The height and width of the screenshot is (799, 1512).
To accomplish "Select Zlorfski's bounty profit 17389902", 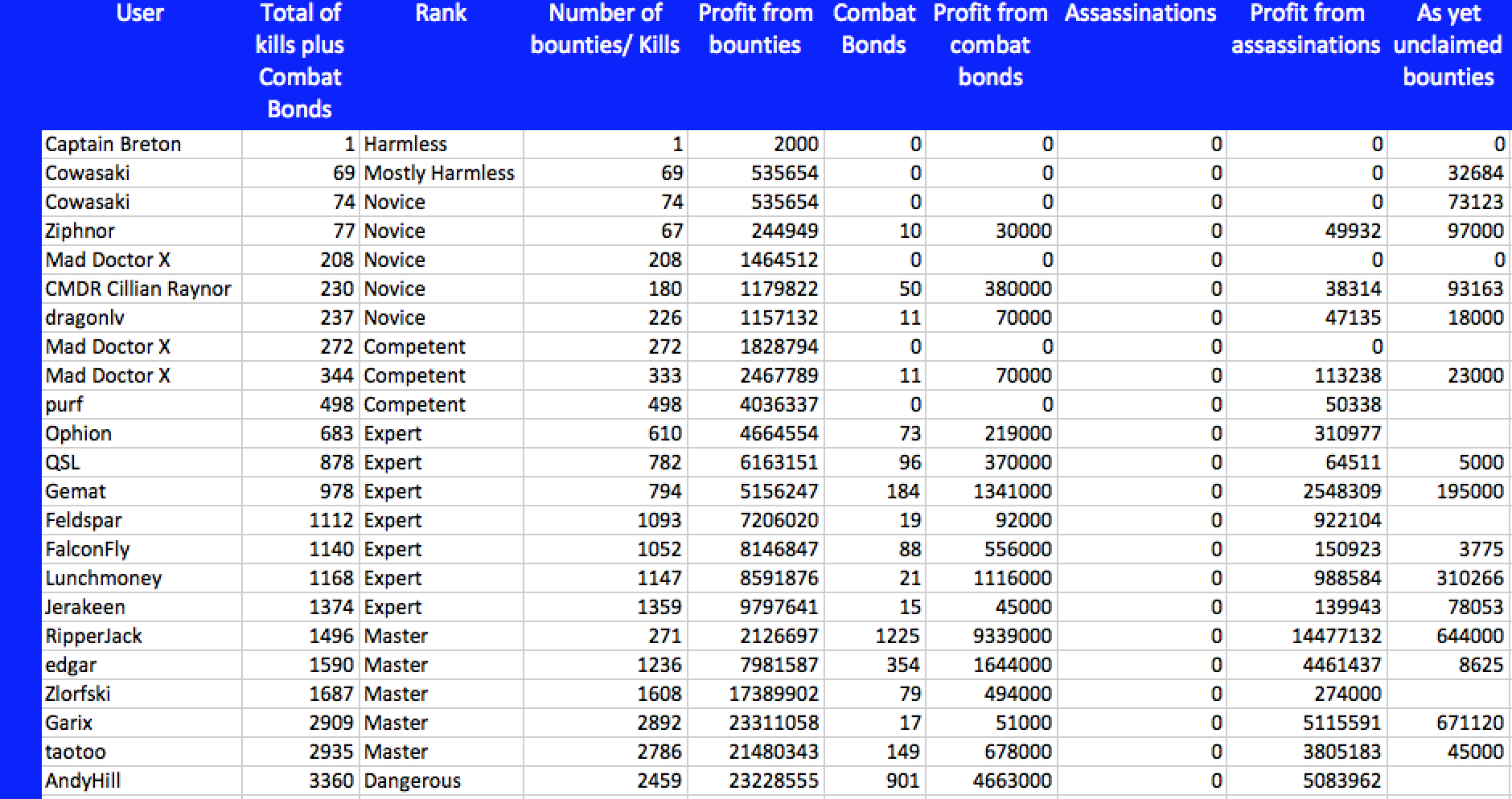I will pyautogui.click(x=756, y=694).
